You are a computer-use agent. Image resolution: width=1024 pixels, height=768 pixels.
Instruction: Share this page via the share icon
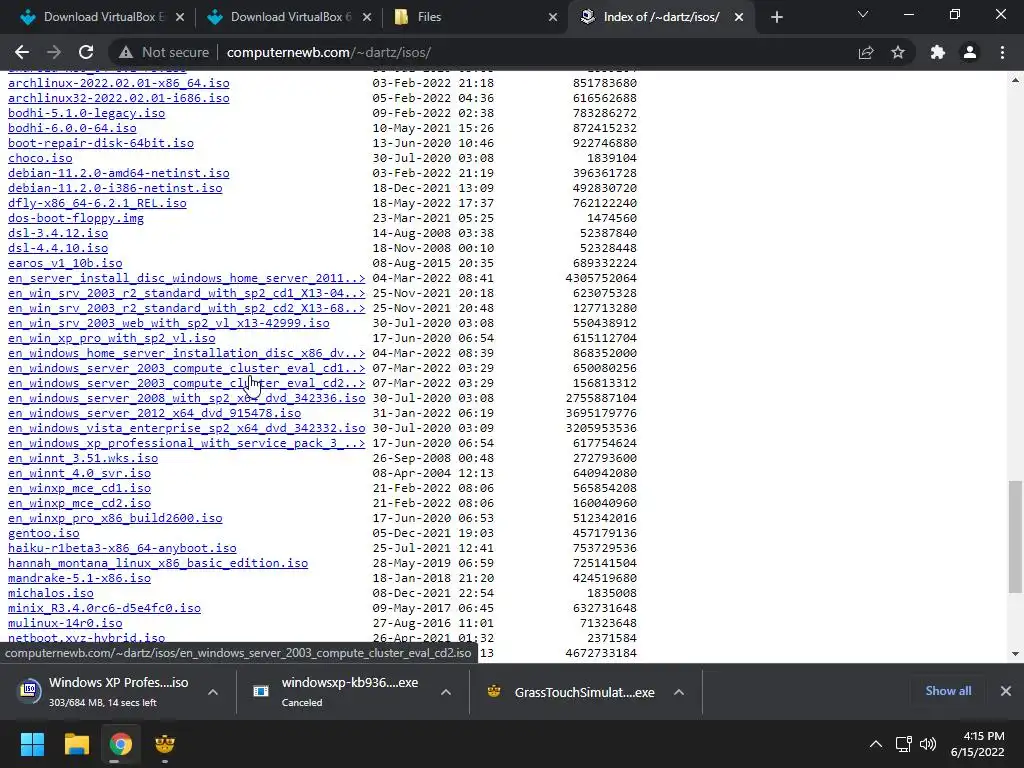coord(866,52)
